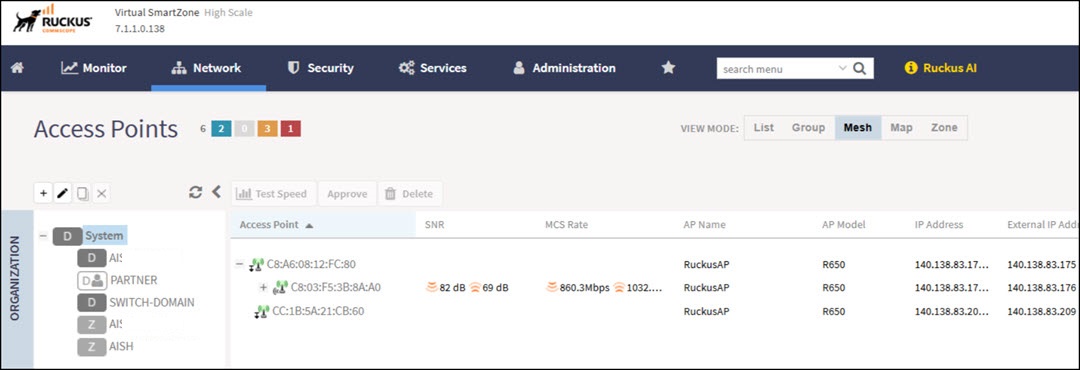The width and height of the screenshot is (1080, 370).
Task: Open the Services menu
Action: (x=433, y=68)
